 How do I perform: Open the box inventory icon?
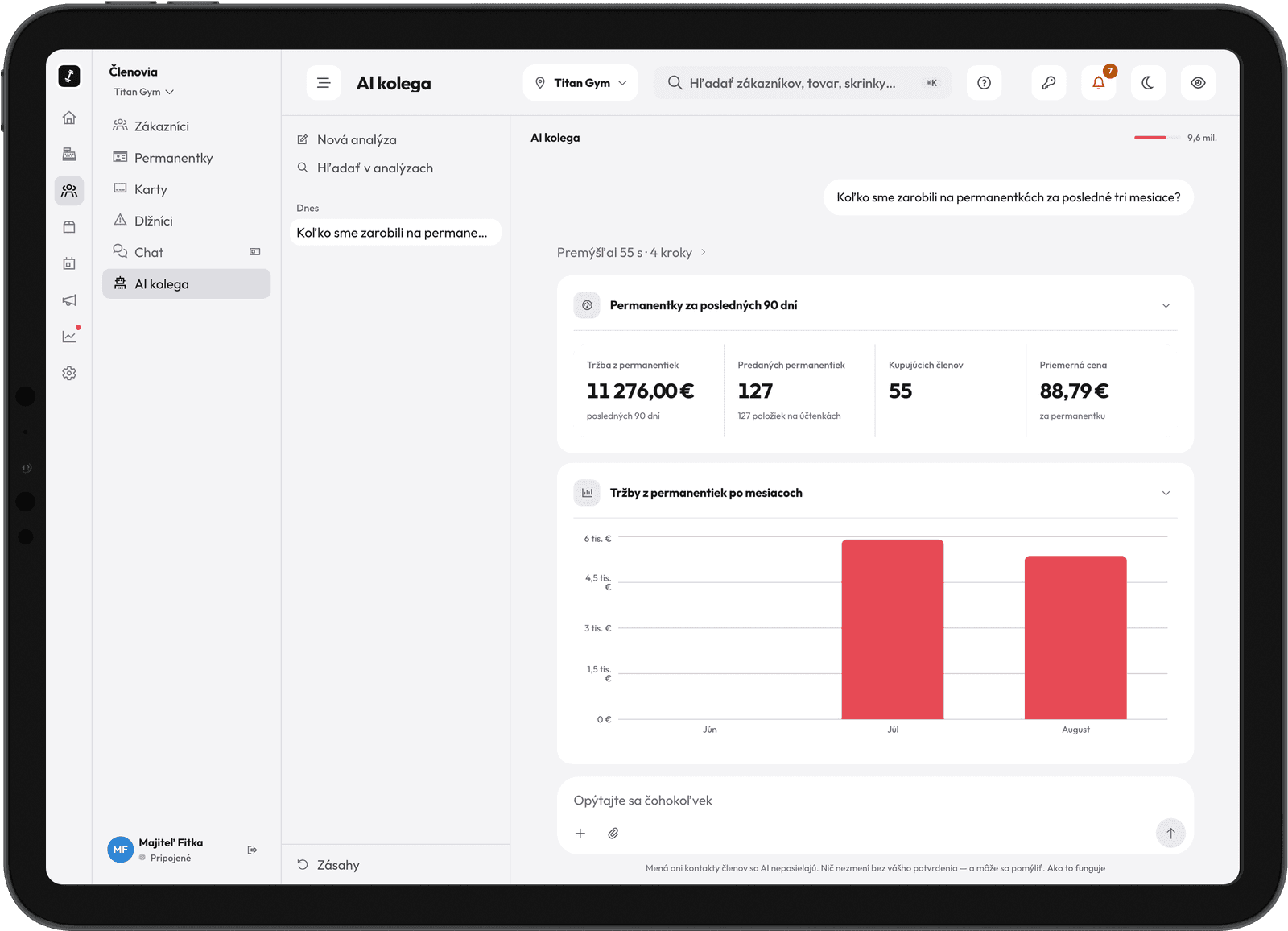pyautogui.click(x=69, y=227)
